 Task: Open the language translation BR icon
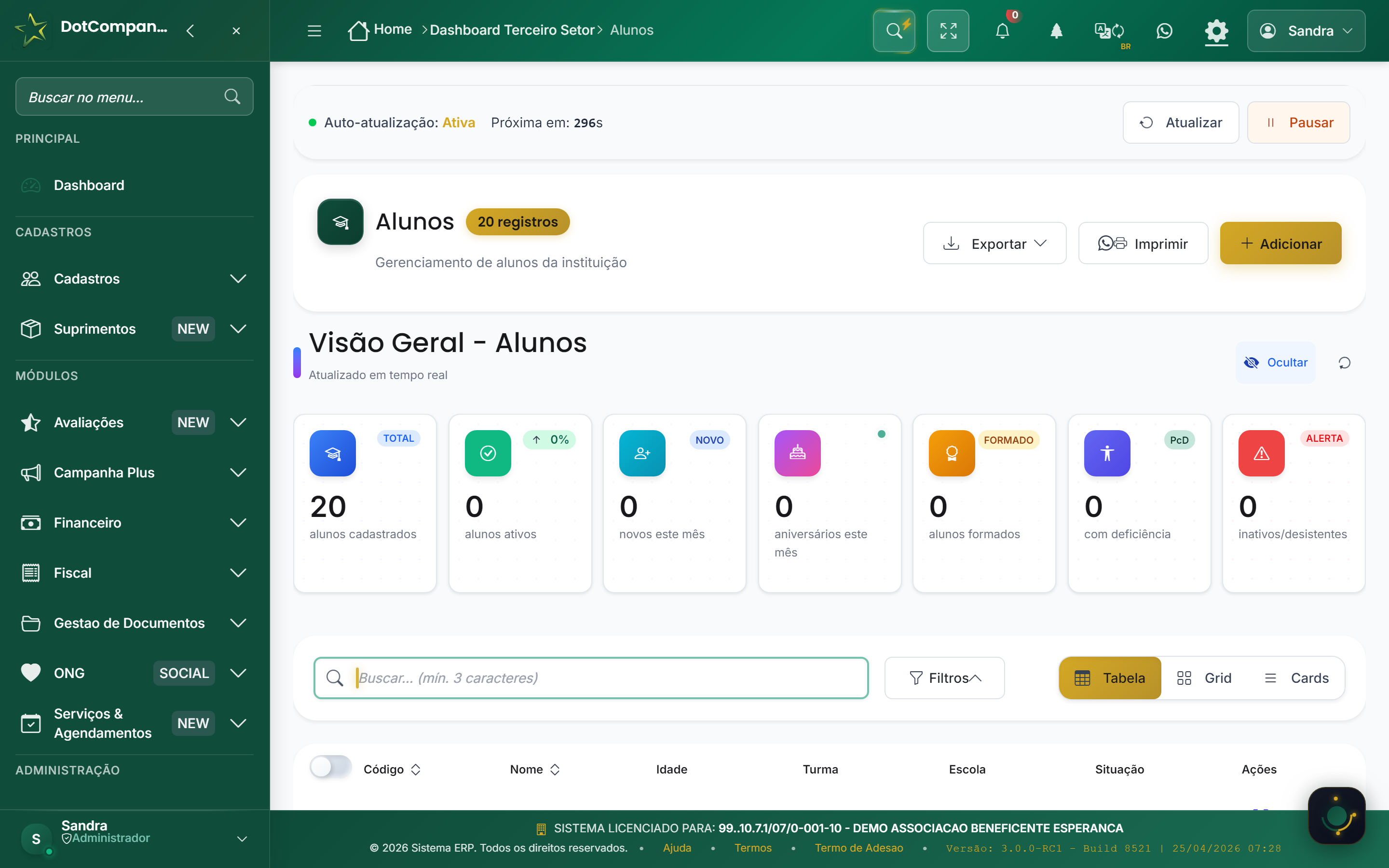pos(1110,31)
